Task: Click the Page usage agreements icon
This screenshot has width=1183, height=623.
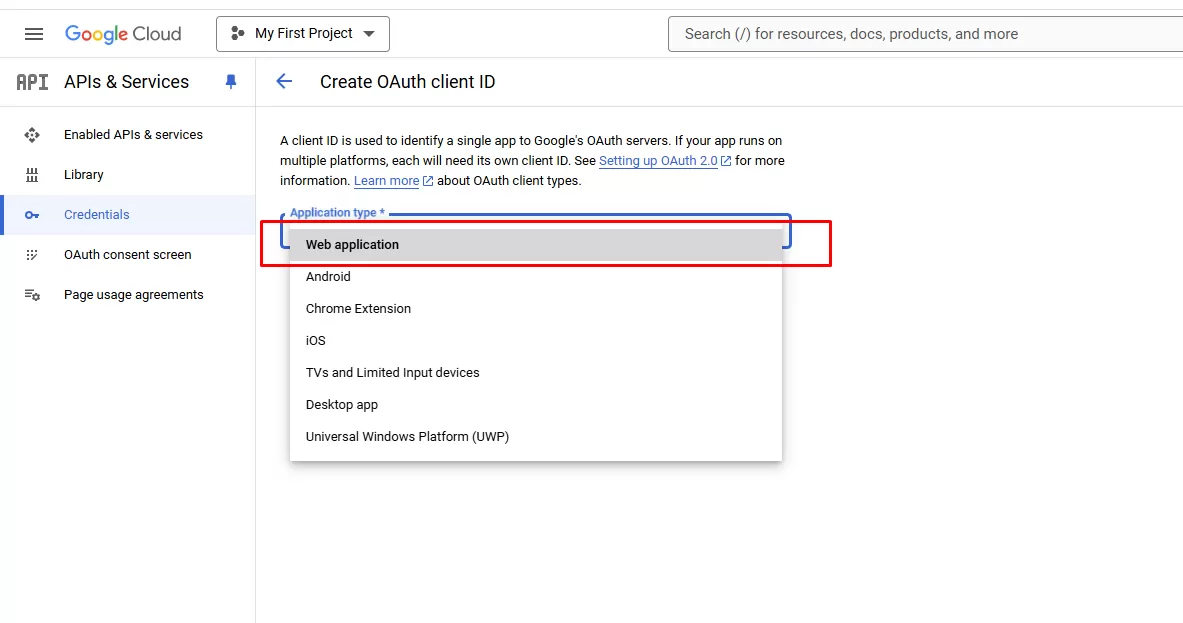Action: [x=32, y=295]
